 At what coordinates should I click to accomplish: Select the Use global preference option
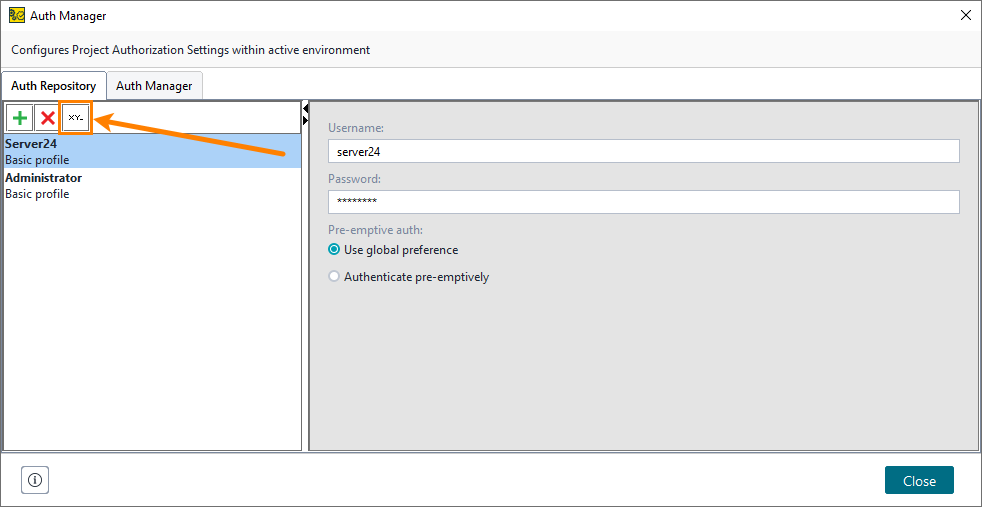335,250
